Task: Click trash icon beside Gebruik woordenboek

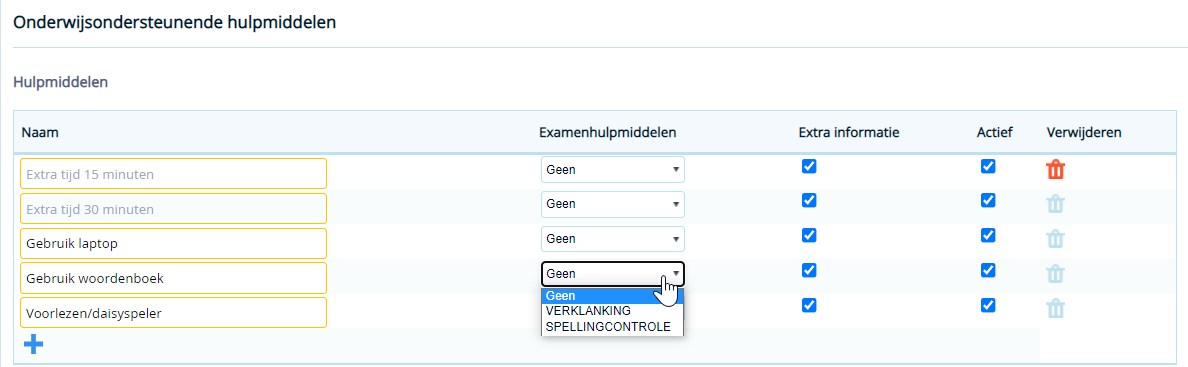Action: click(1055, 274)
